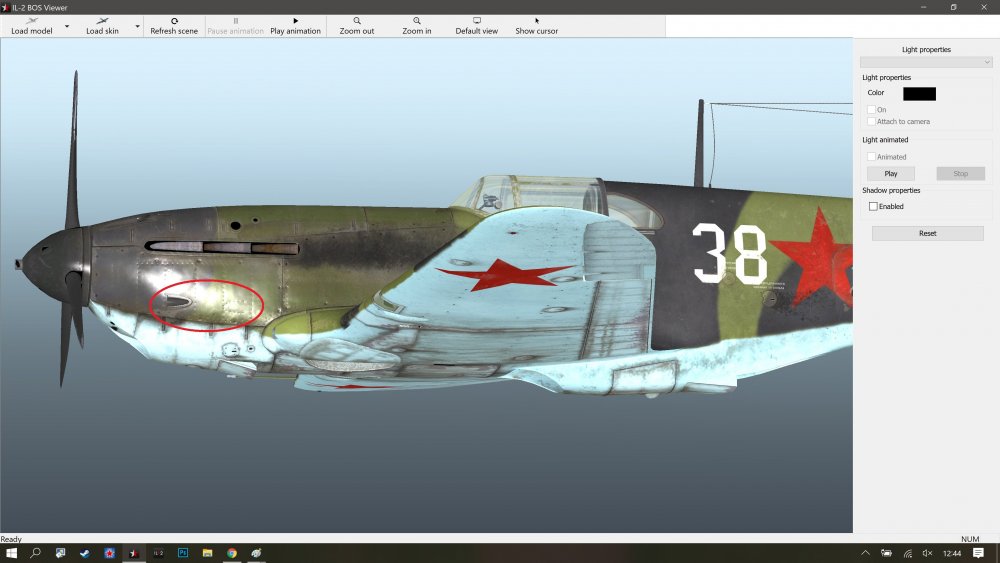Click the battery status tray icon
The width and height of the screenshot is (1000, 563).
(886, 553)
